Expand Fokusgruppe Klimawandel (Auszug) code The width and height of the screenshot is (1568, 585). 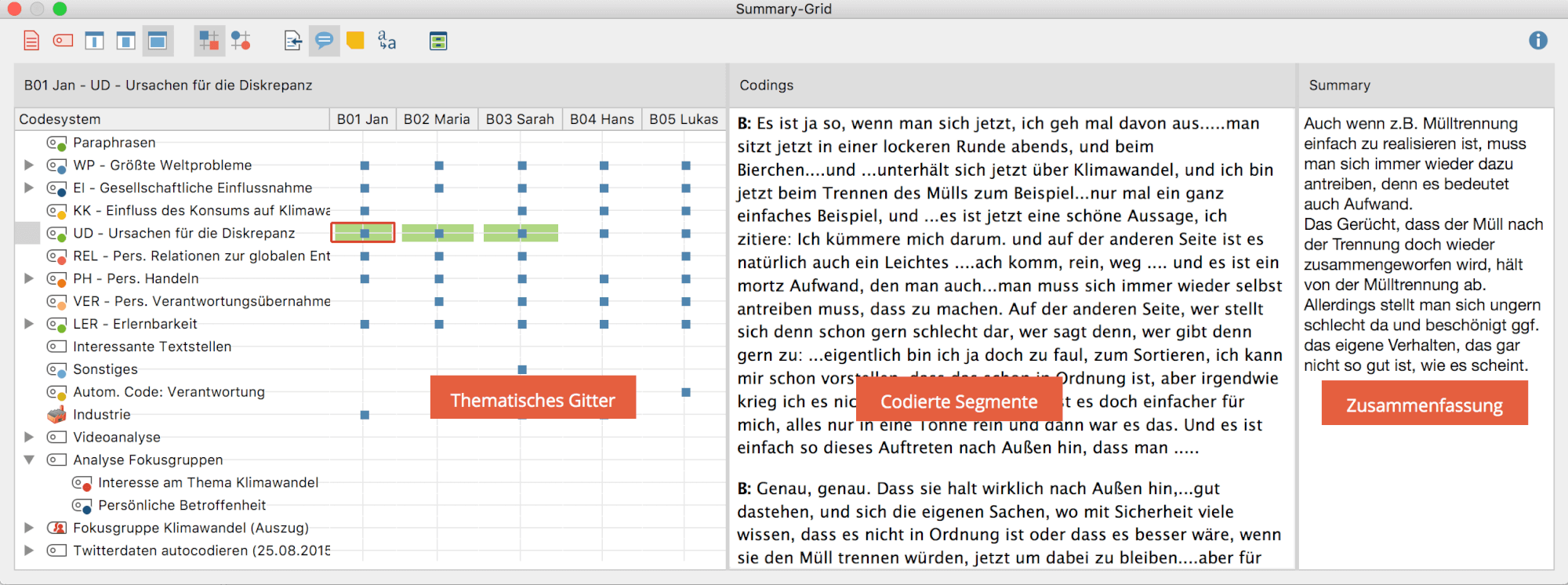coord(29,528)
